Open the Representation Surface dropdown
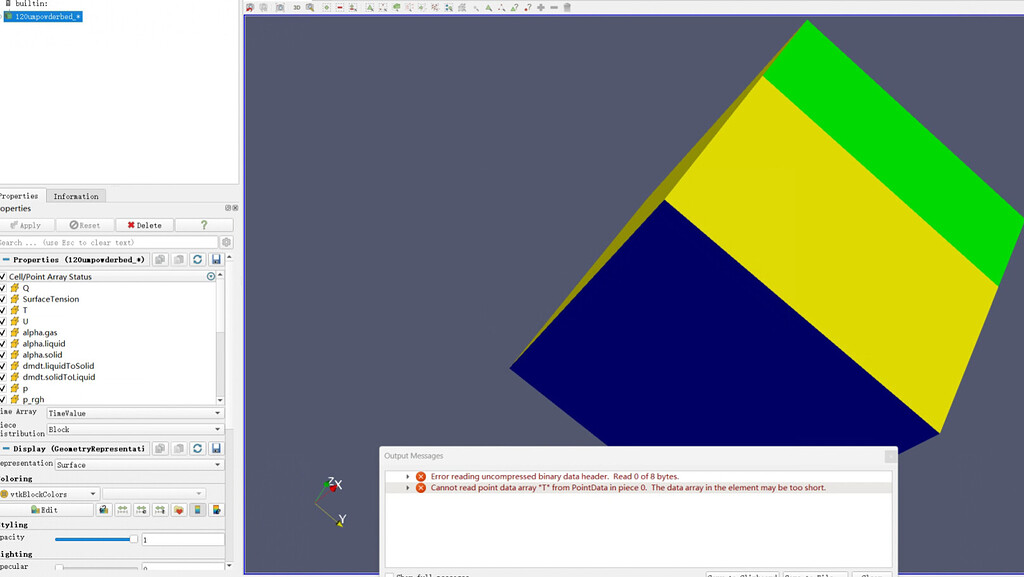Screen dimensions: 1024x577 coord(135,465)
